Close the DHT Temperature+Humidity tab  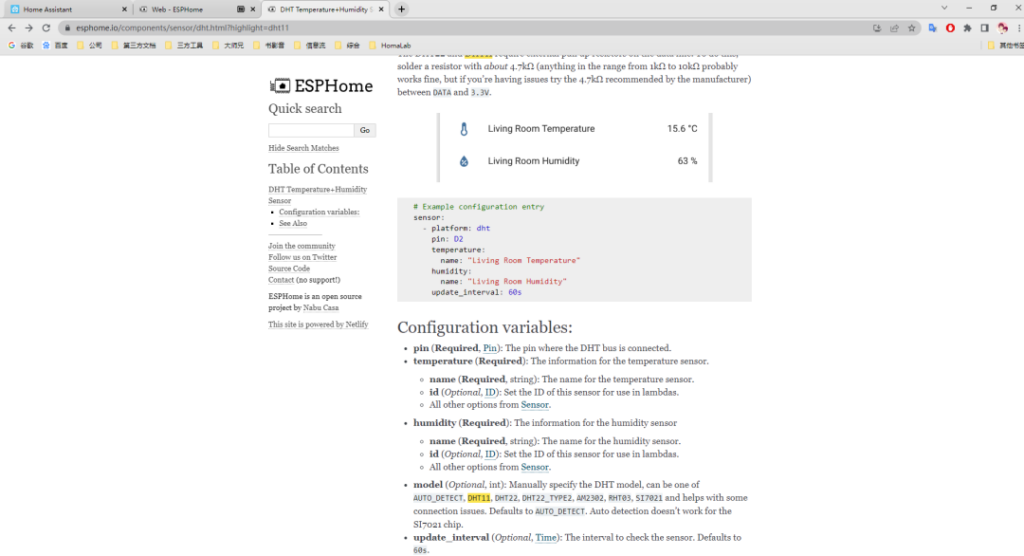(381, 9)
